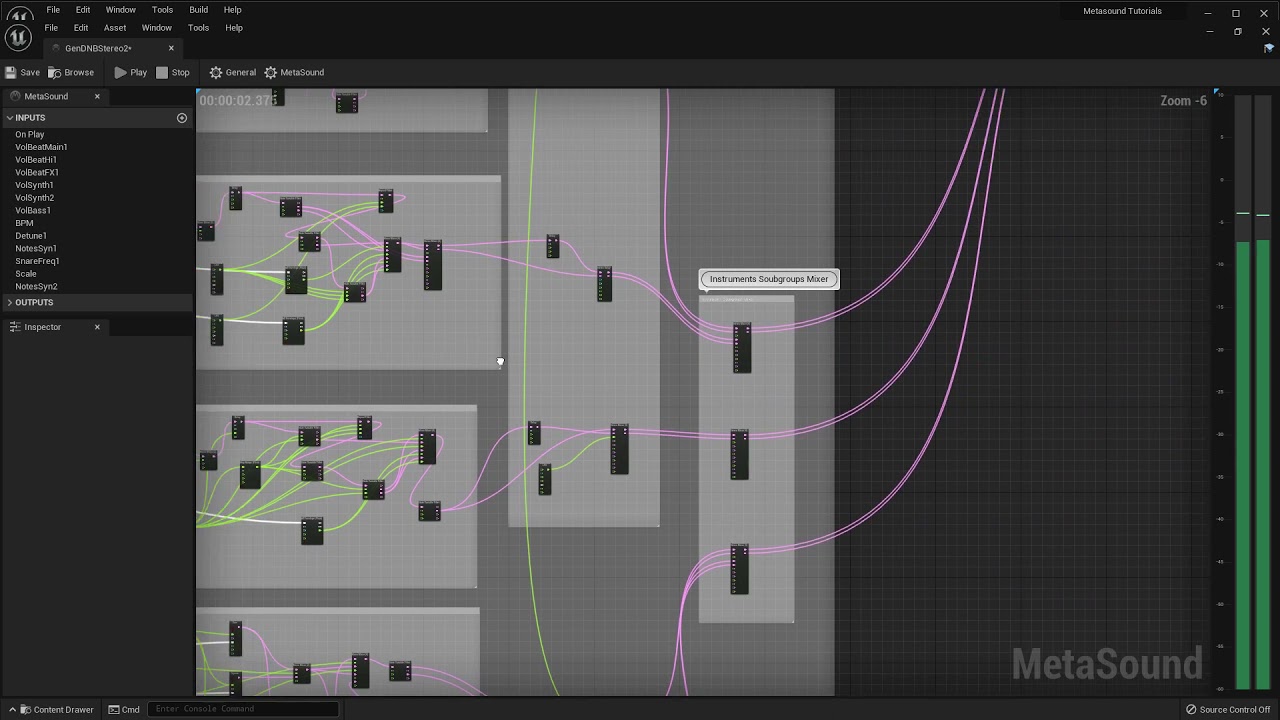This screenshot has width=1280, height=720.
Task: Open the Build menu in main editor
Action: tap(198, 10)
